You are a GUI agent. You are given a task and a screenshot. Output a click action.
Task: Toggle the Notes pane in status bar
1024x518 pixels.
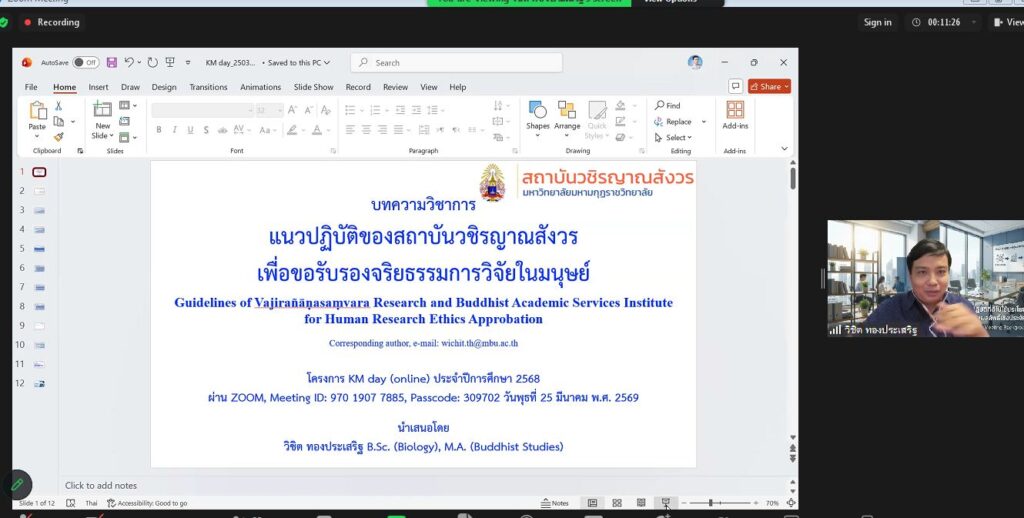click(554, 503)
